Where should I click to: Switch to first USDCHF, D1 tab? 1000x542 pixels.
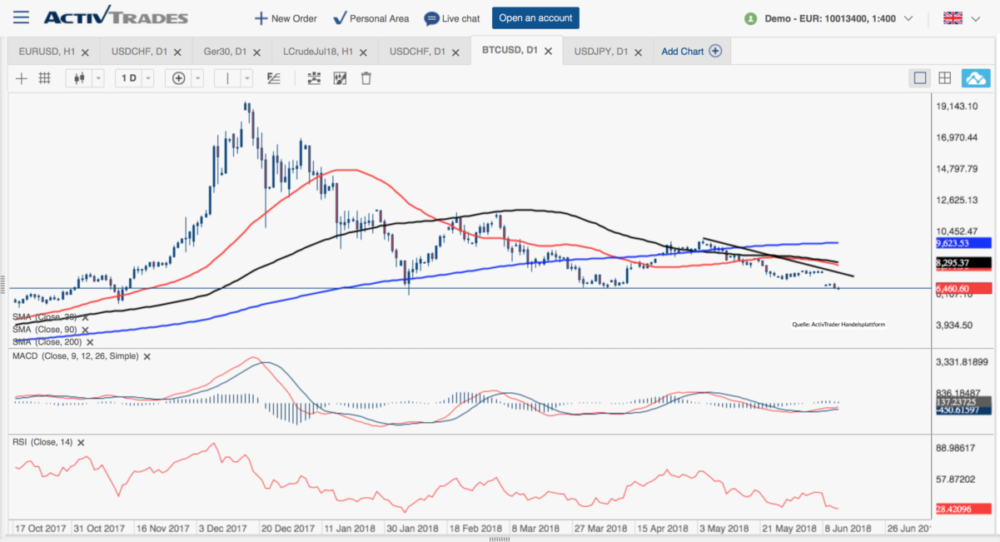pos(139,52)
